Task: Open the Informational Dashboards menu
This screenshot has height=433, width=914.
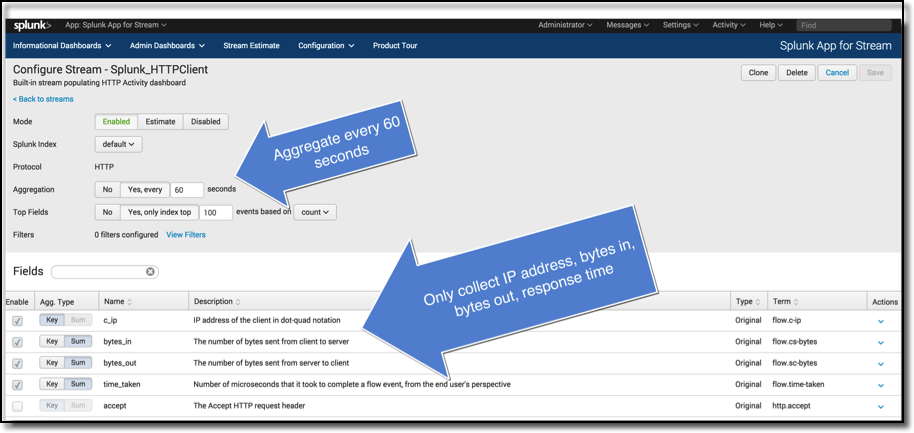Action: pos(62,46)
